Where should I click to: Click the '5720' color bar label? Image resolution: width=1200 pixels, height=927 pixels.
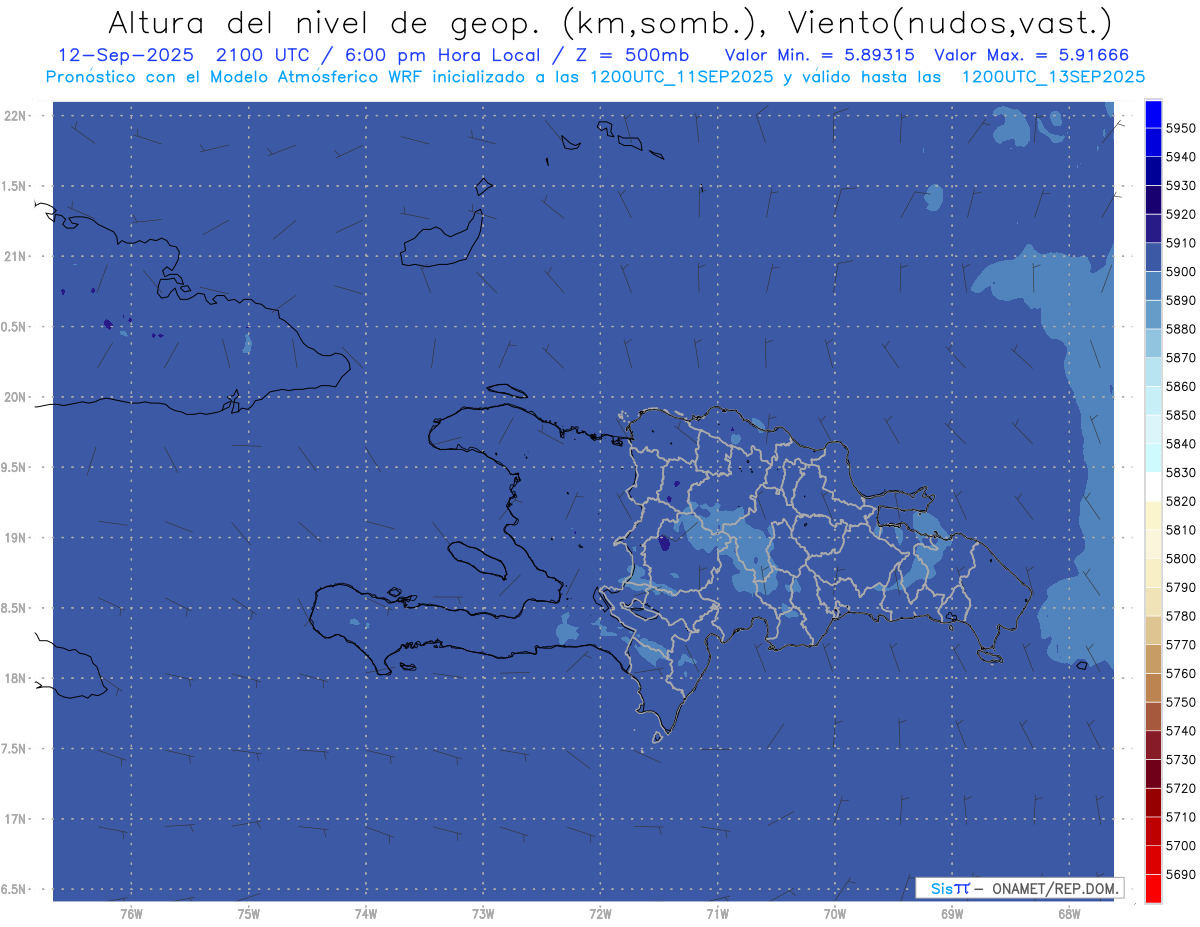(1180, 788)
